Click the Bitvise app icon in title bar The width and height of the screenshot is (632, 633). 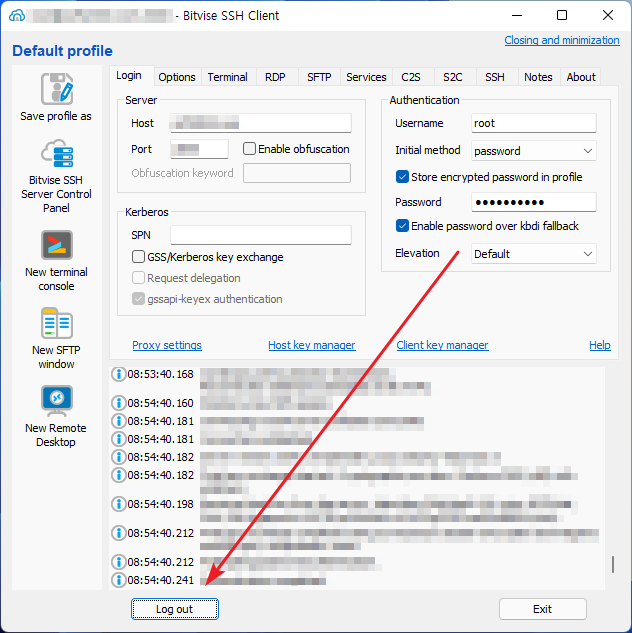coord(17,15)
